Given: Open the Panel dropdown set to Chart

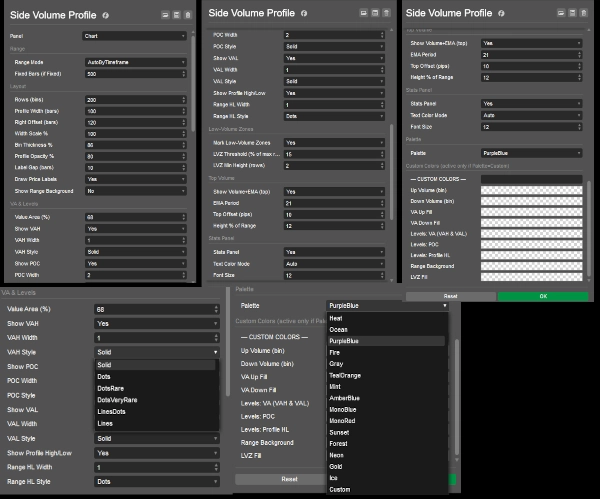Looking at the screenshot, I should pos(135,36).
